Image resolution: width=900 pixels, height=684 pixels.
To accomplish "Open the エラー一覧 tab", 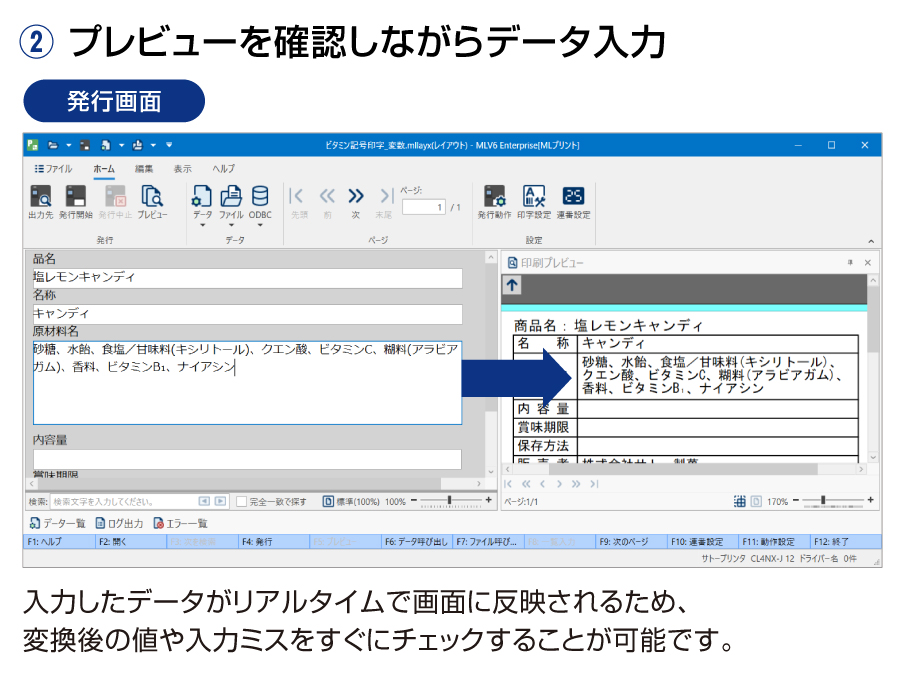I will point(180,523).
